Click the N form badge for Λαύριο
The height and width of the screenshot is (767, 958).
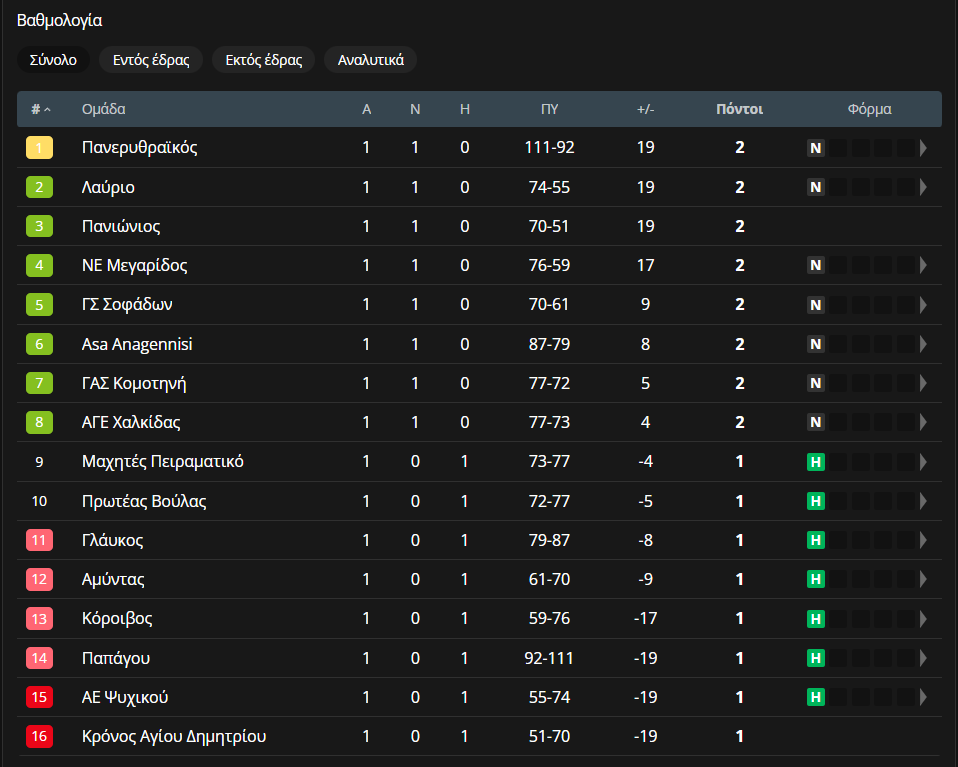816,187
